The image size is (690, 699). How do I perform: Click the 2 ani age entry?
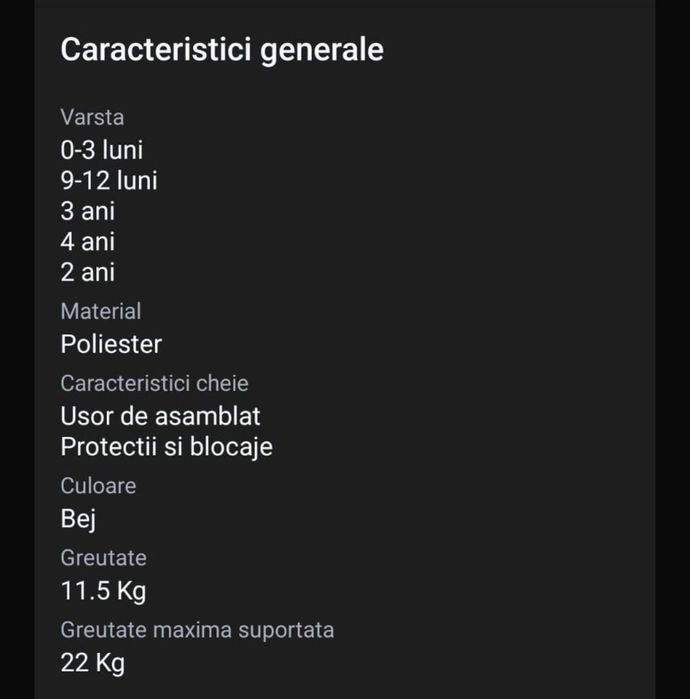(x=87, y=272)
